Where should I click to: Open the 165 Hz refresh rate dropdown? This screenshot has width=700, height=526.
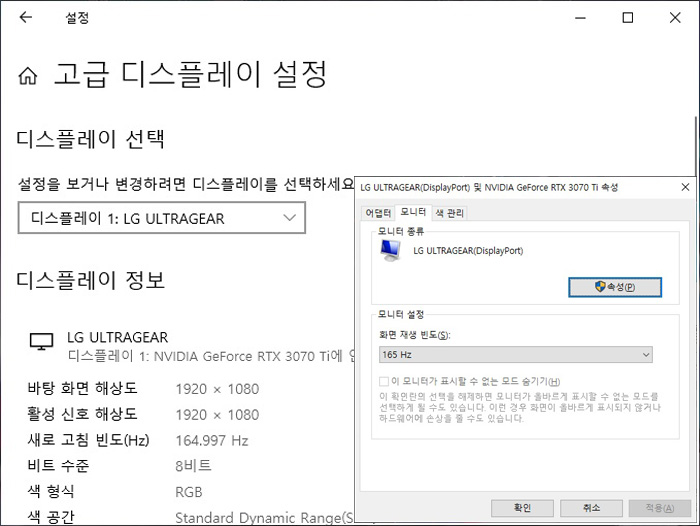click(x=516, y=355)
